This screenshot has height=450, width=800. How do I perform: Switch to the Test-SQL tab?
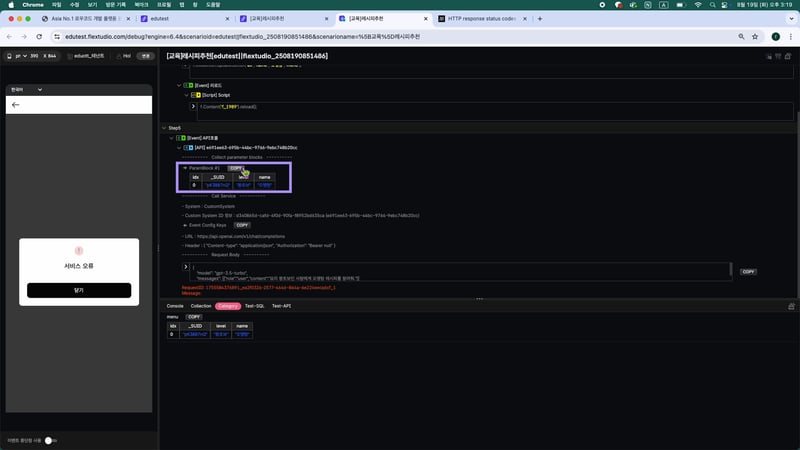point(254,306)
